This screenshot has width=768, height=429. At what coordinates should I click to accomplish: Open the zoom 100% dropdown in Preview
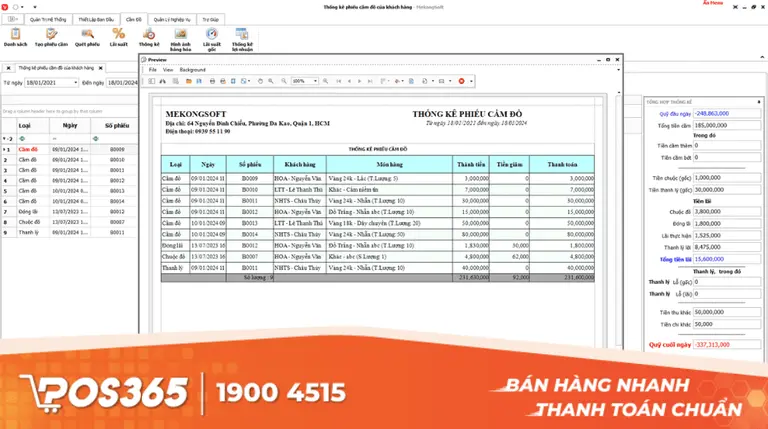coord(315,81)
